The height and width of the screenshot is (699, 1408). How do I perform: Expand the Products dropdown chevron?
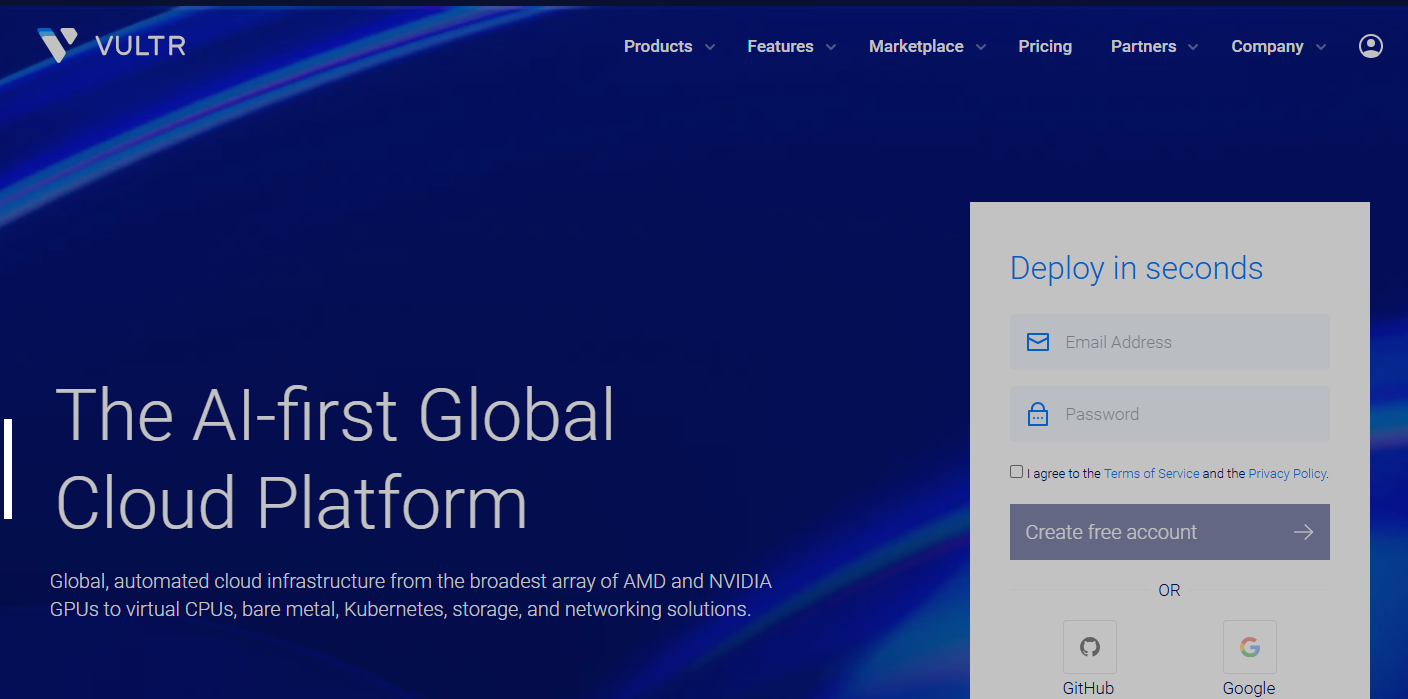pos(710,47)
